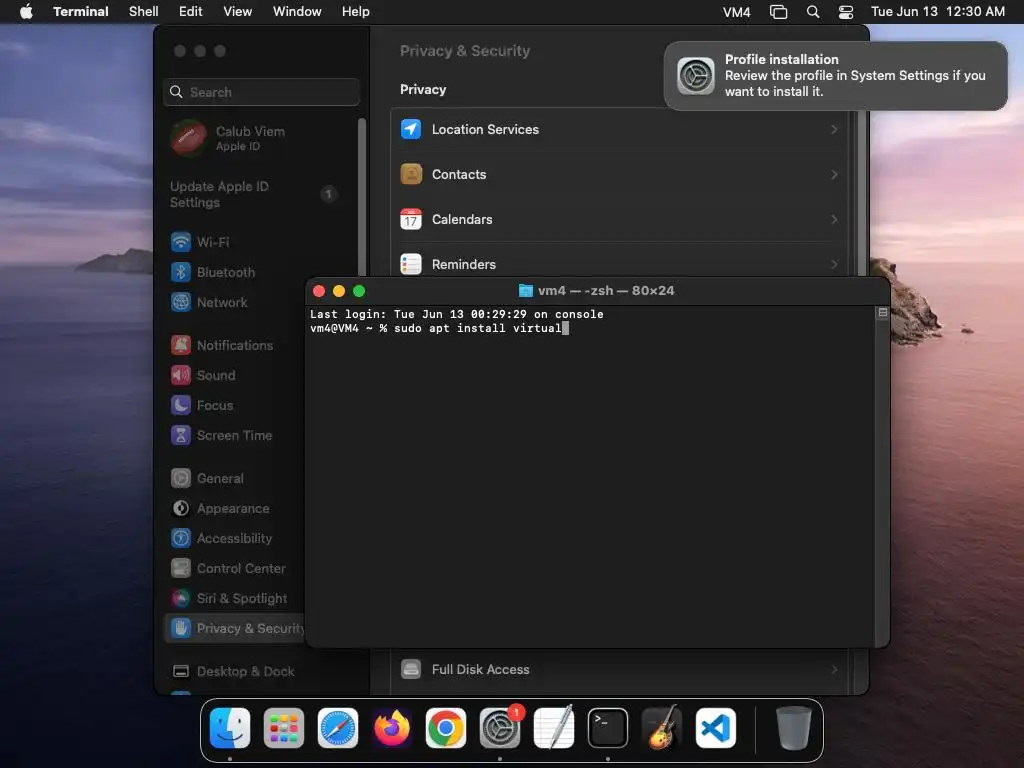Click Terminal icon in the Dock
Viewport: 1024px width, 768px height.
[x=607, y=728]
